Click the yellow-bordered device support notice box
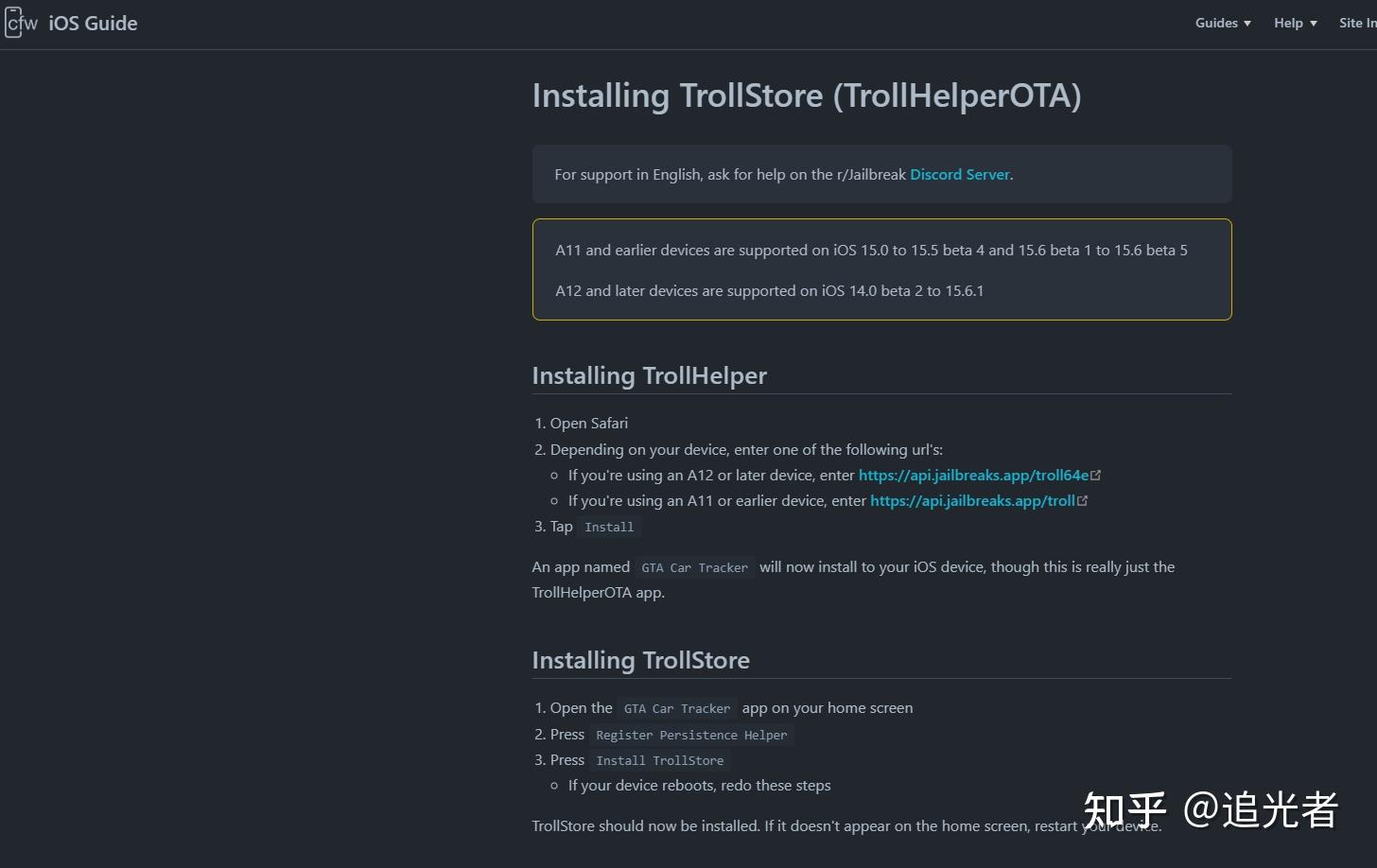Image resolution: width=1377 pixels, height=868 pixels. pos(881,269)
